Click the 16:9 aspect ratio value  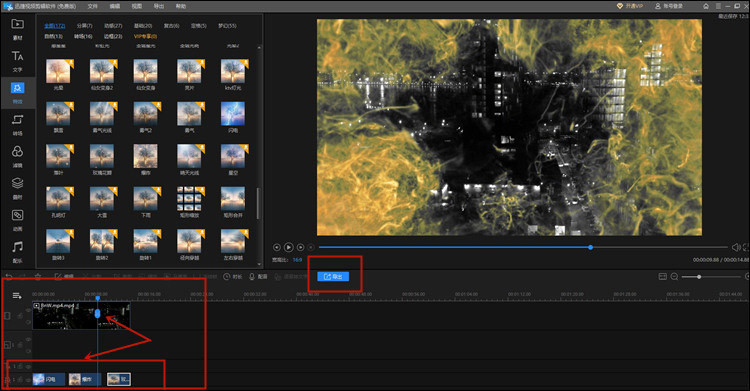(x=298, y=260)
